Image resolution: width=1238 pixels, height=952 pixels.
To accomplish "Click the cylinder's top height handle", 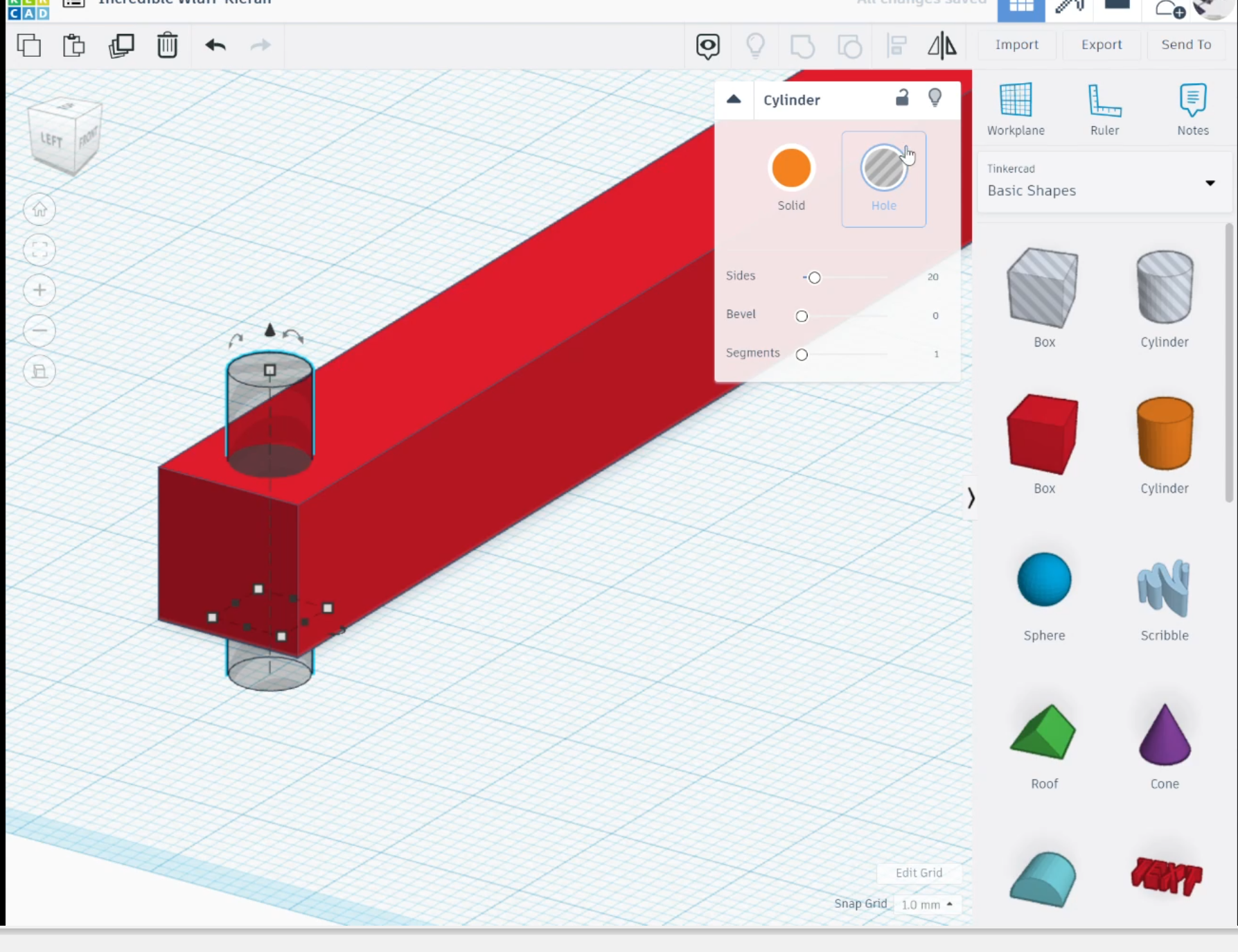I will coord(269,370).
